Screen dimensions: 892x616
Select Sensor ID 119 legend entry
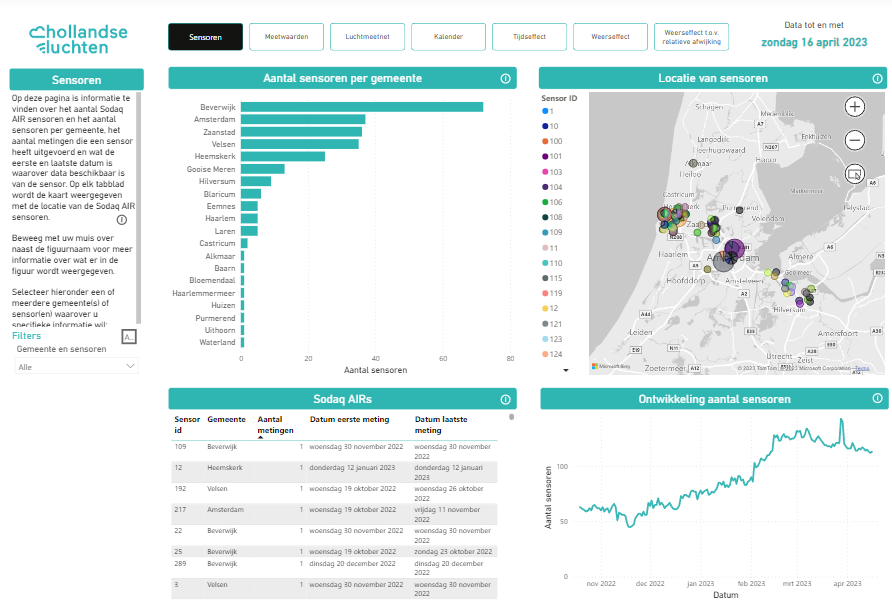552,293
